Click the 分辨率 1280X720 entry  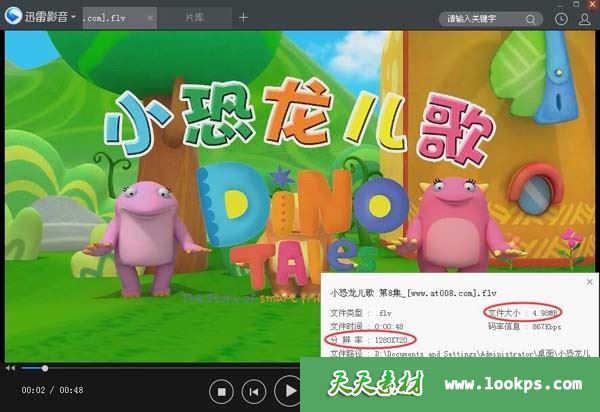click(396, 340)
